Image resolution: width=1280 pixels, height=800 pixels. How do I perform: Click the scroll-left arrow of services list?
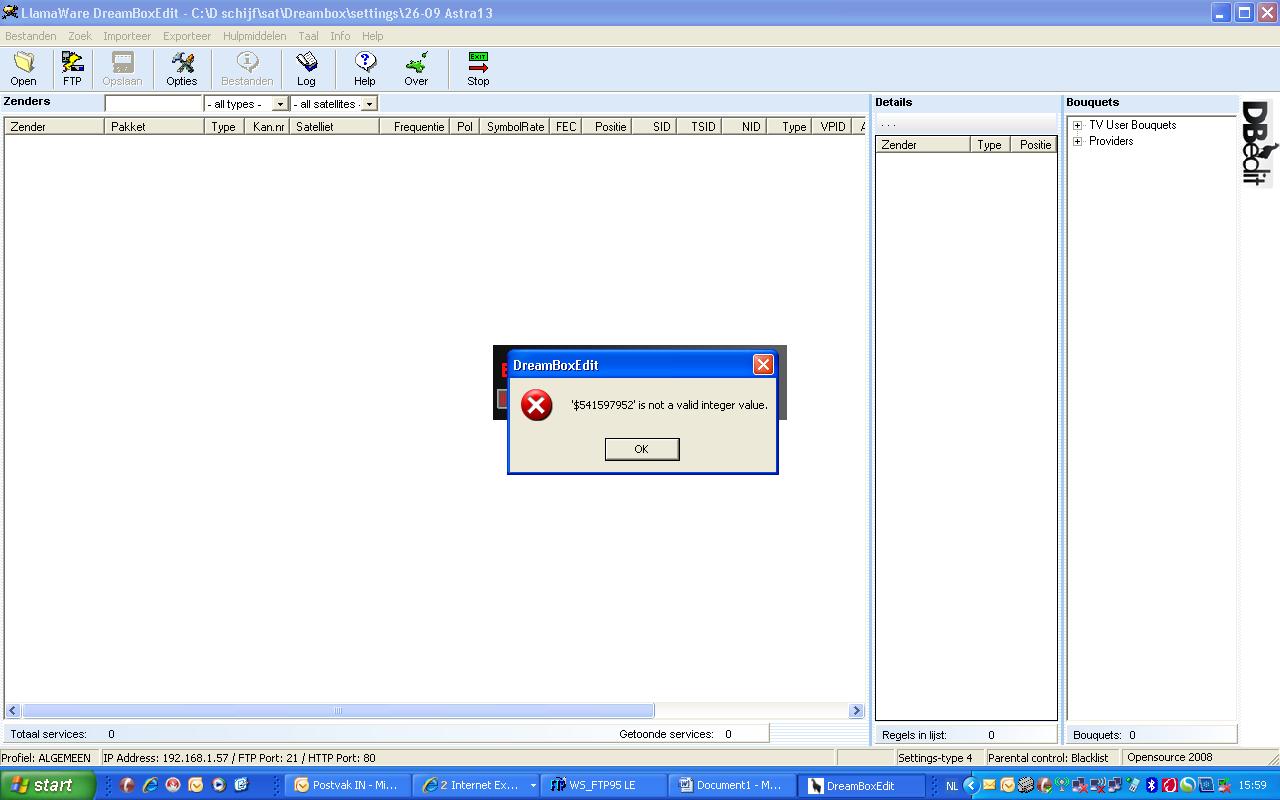pyautogui.click(x=13, y=710)
